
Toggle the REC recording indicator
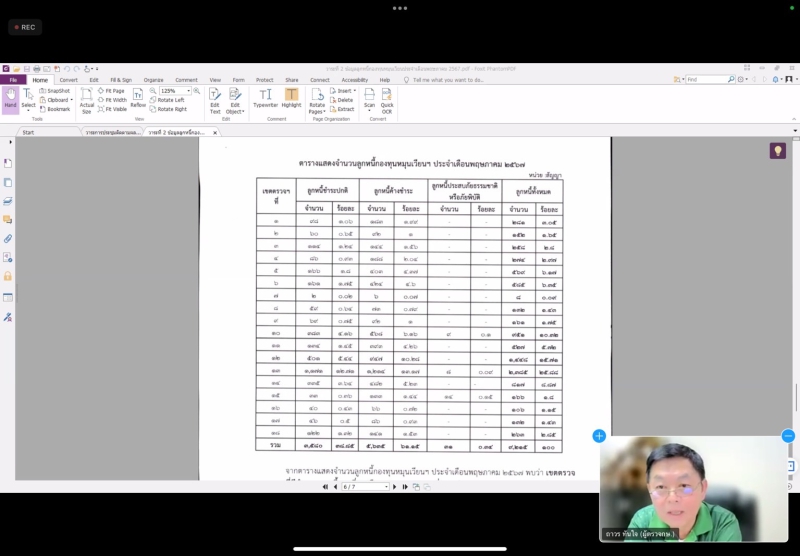coord(23,27)
